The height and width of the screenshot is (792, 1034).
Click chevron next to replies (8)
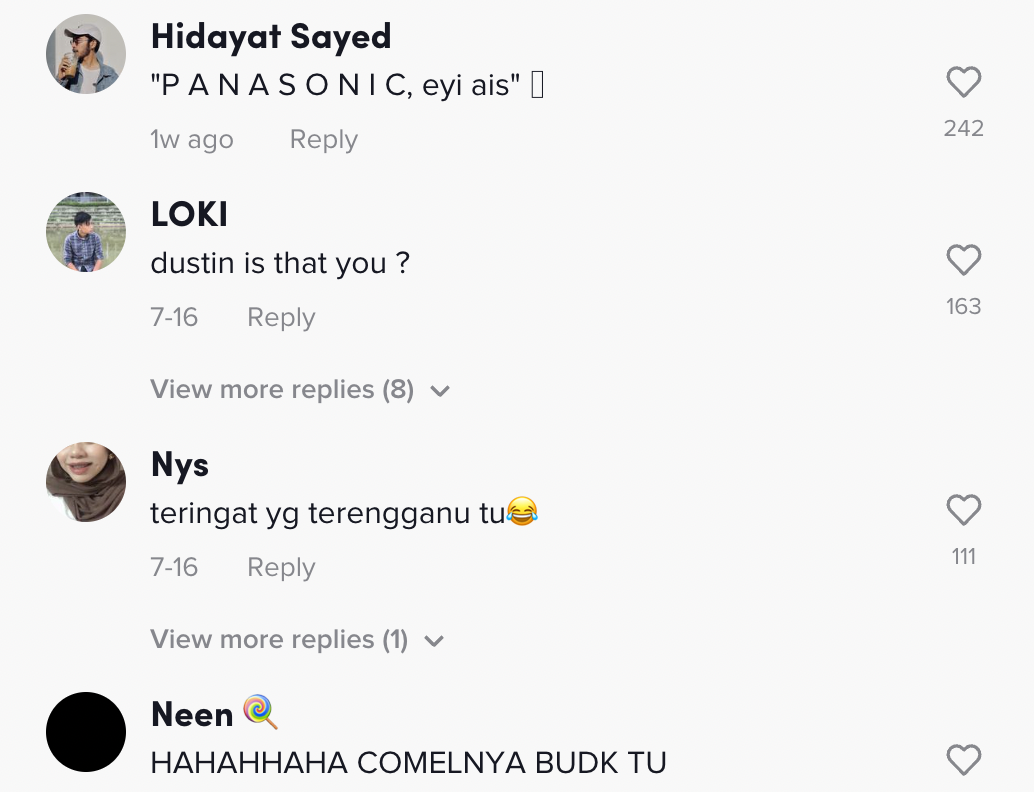click(440, 391)
